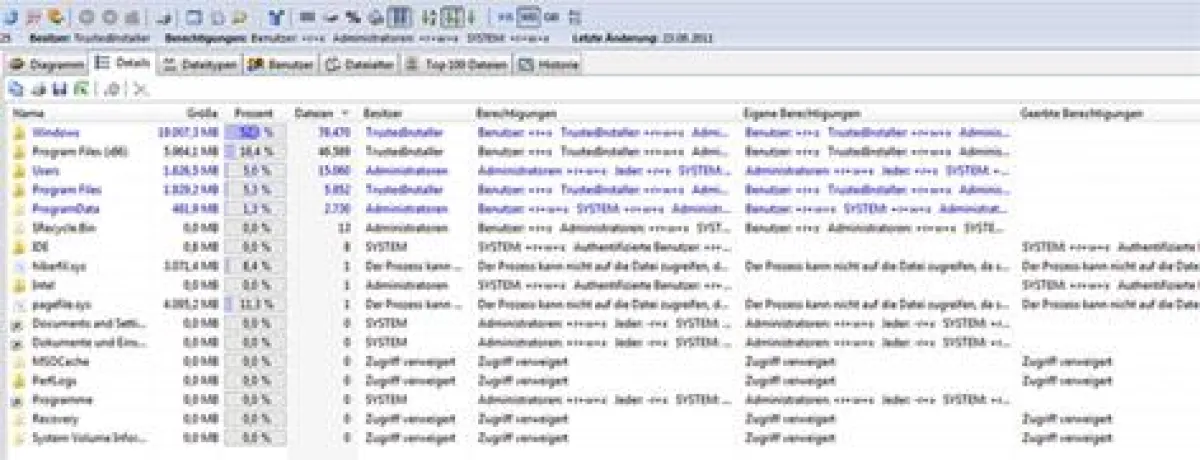Select the Intel folder entry
This screenshot has width=1200, height=460.
click(42, 285)
